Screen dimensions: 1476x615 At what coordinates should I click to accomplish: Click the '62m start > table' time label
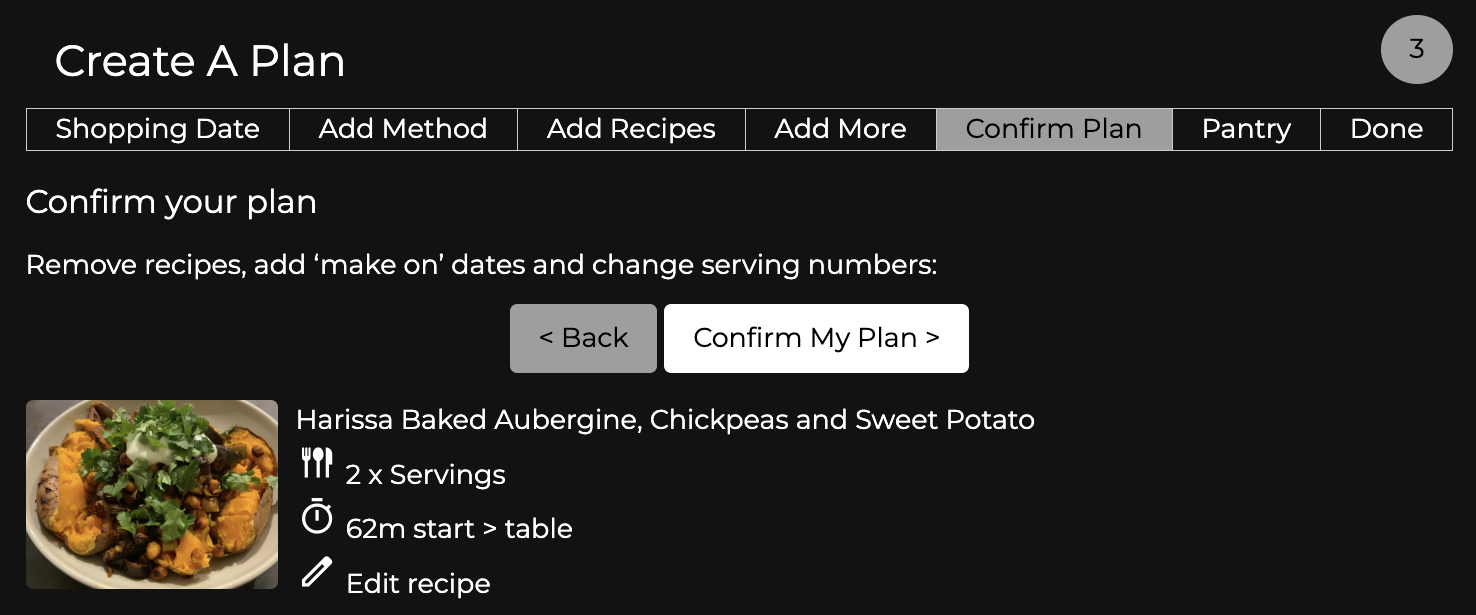pos(459,529)
